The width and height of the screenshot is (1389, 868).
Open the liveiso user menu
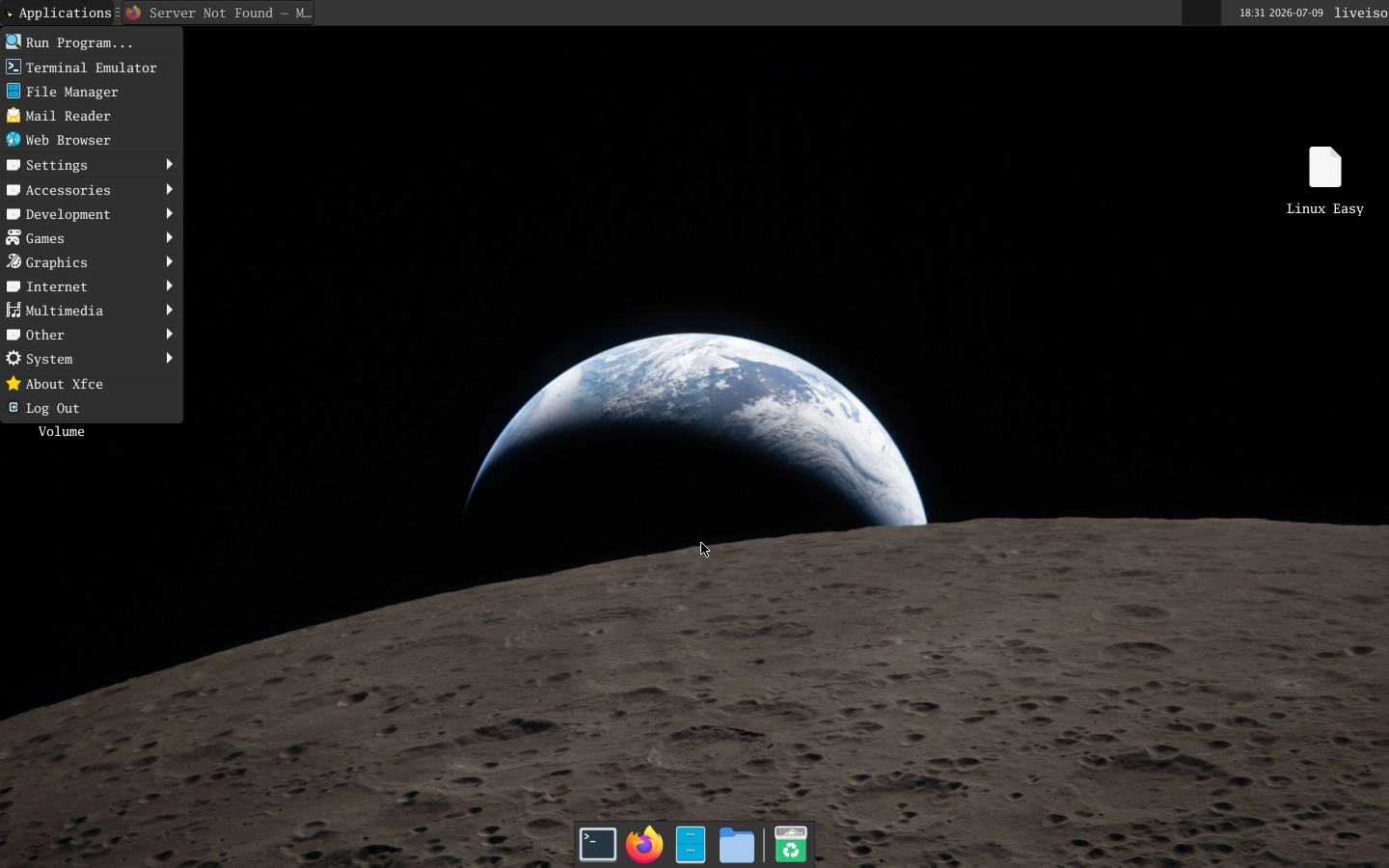pos(1360,13)
